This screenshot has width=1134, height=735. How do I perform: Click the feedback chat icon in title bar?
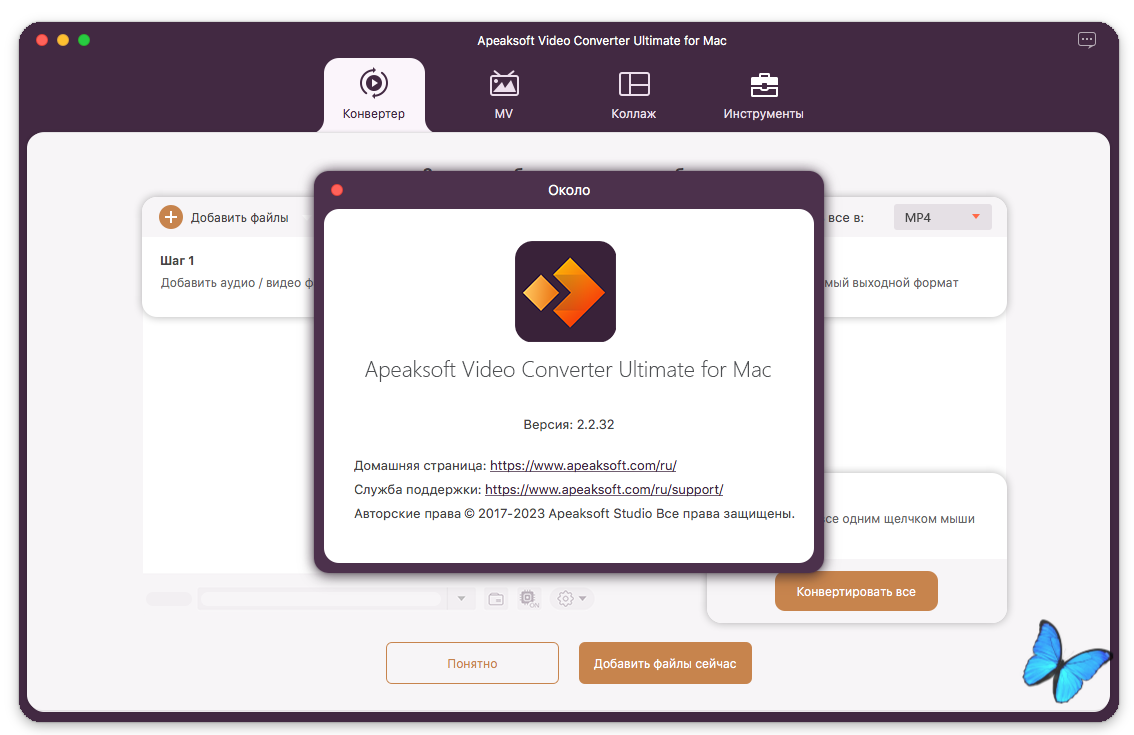(x=1086, y=40)
